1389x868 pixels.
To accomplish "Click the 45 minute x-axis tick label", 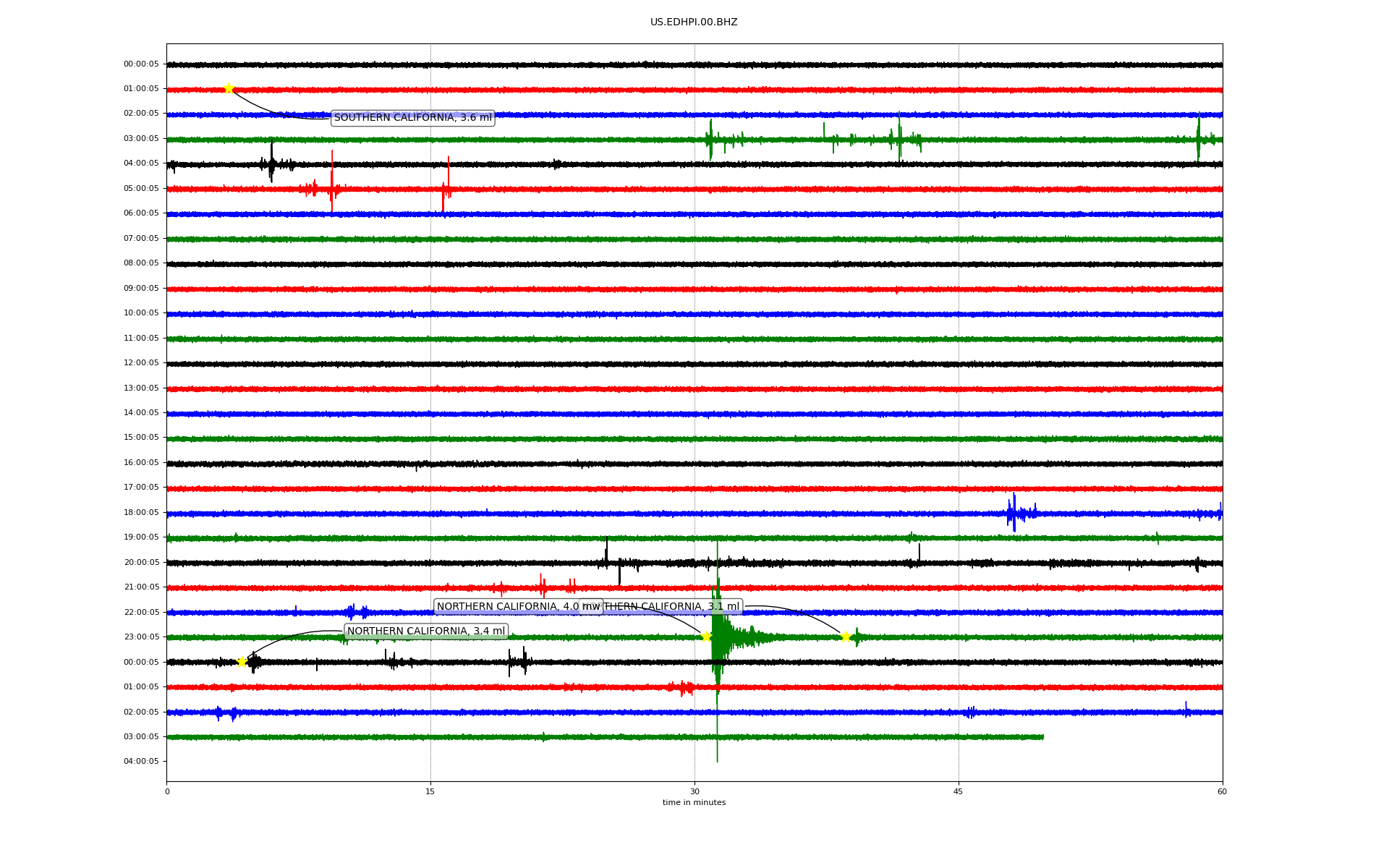I will click(958, 792).
